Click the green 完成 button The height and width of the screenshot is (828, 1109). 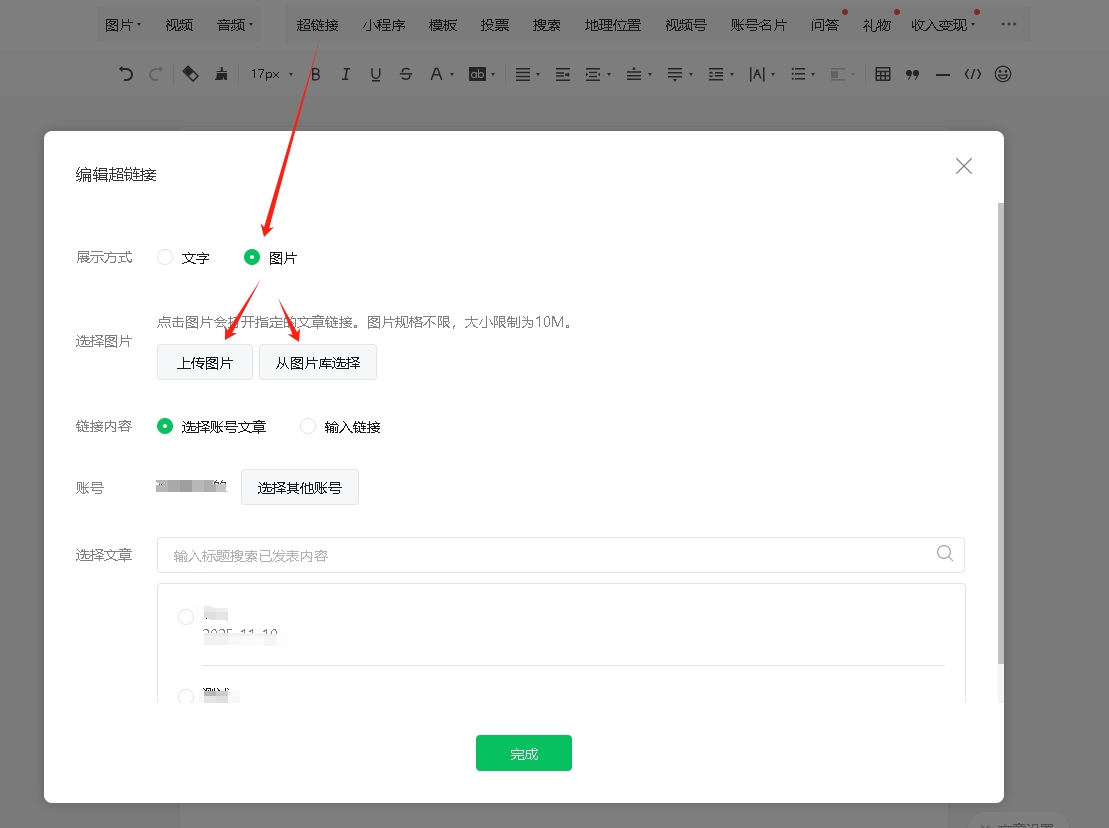pyautogui.click(x=523, y=753)
